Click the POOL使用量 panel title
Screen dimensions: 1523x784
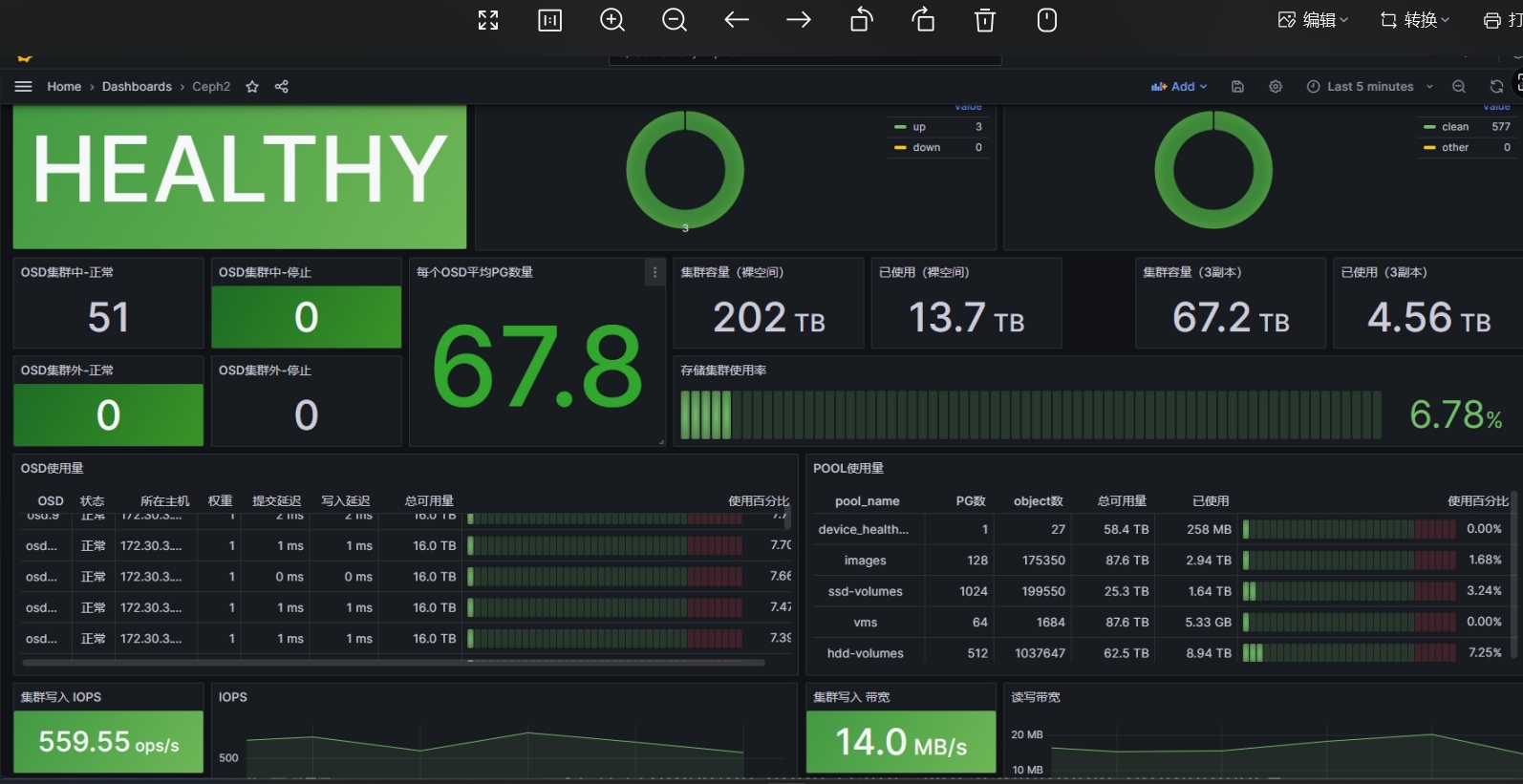pos(848,469)
